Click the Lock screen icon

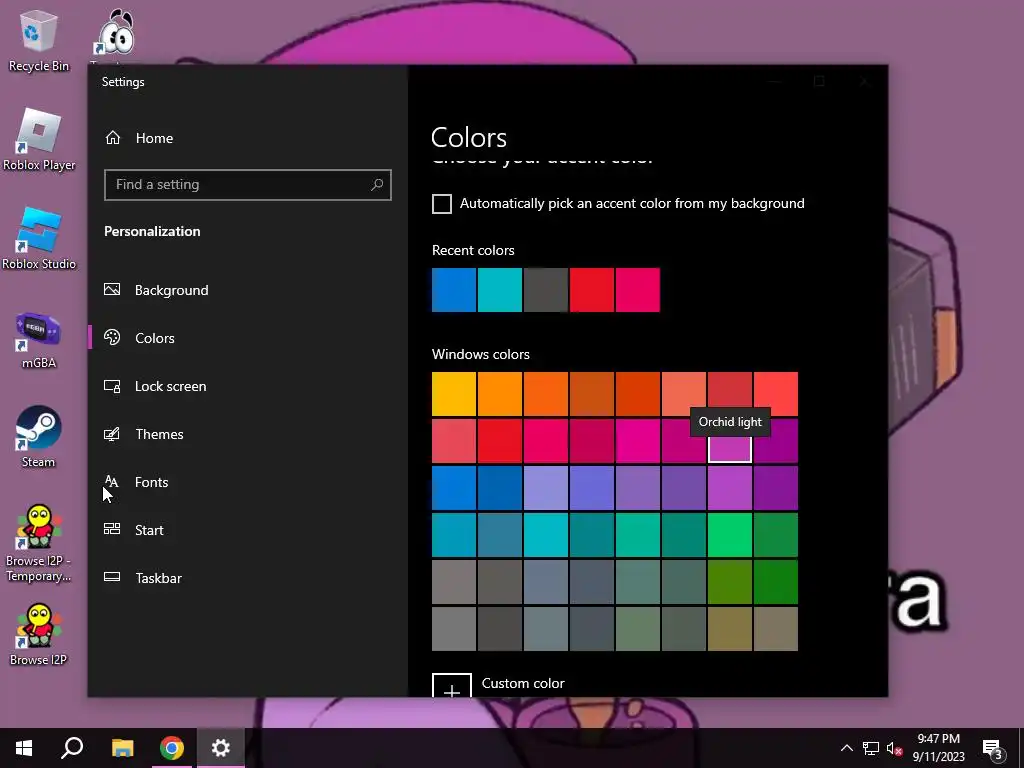112,386
